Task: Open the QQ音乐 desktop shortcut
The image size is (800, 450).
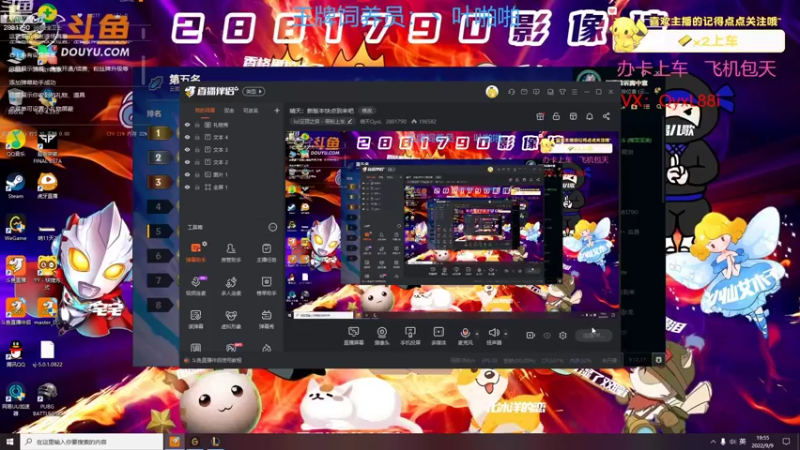Action: point(15,144)
